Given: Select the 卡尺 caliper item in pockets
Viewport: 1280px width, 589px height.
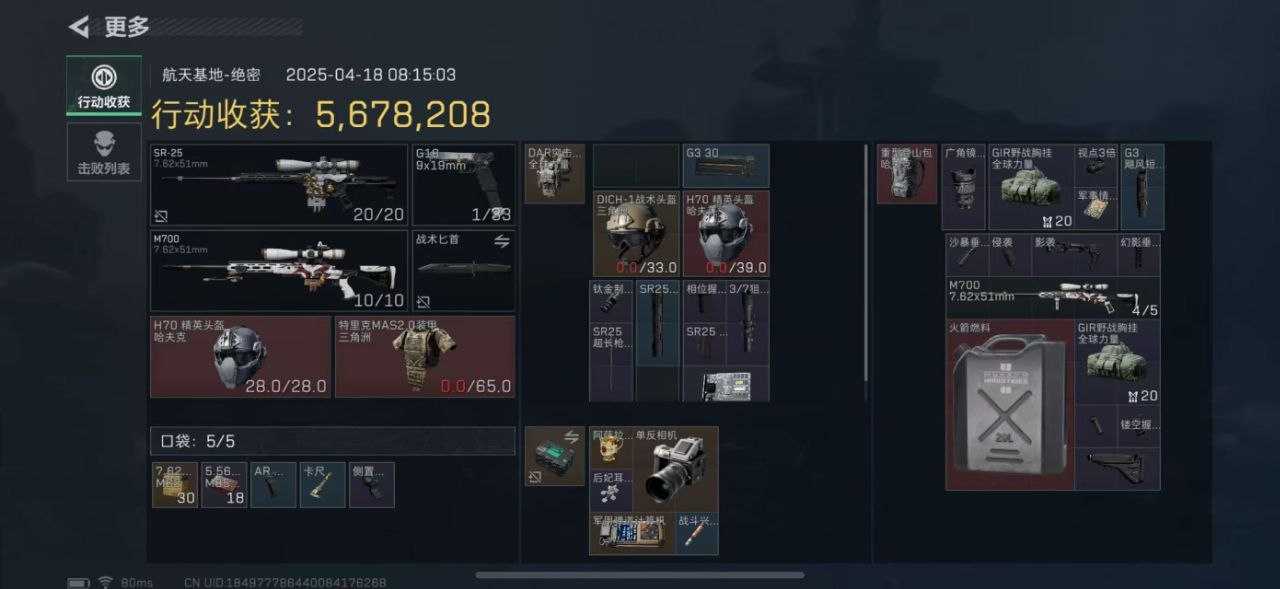Looking at the screenshot, I should 322,484.
